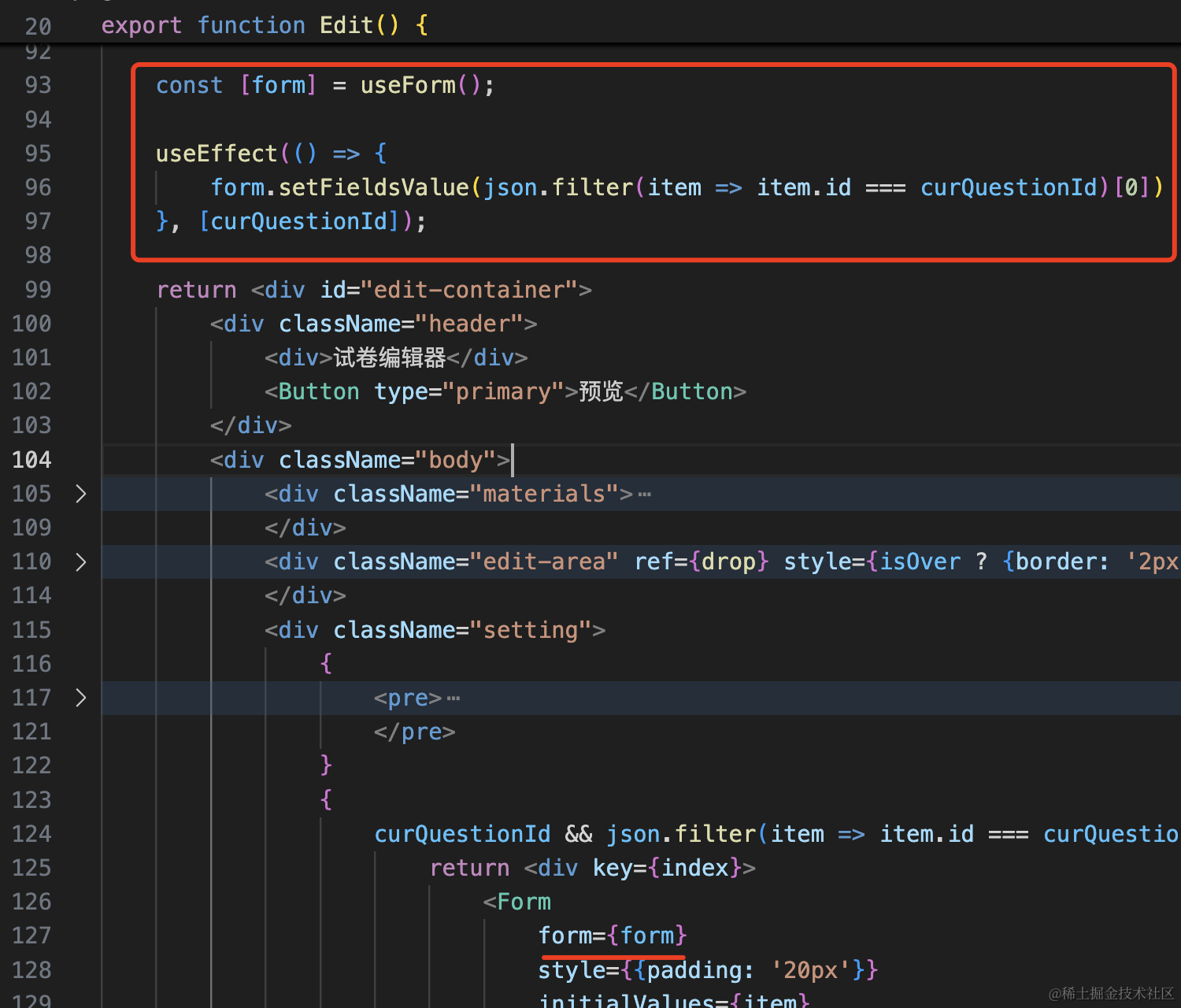Click the form={form} prop on line 127

coord(613,936)
